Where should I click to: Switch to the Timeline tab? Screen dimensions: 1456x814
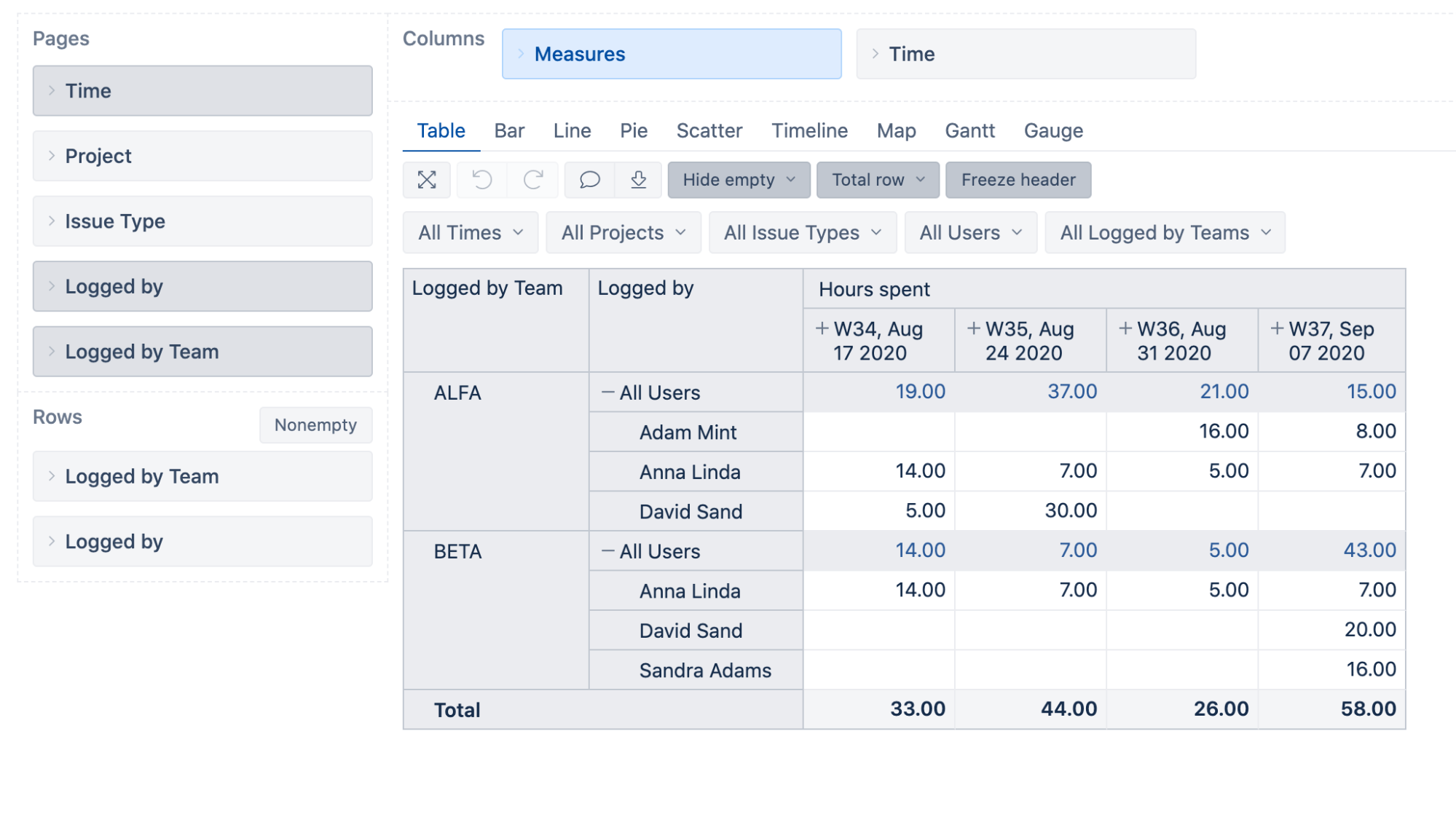click(x=809, y=131)
